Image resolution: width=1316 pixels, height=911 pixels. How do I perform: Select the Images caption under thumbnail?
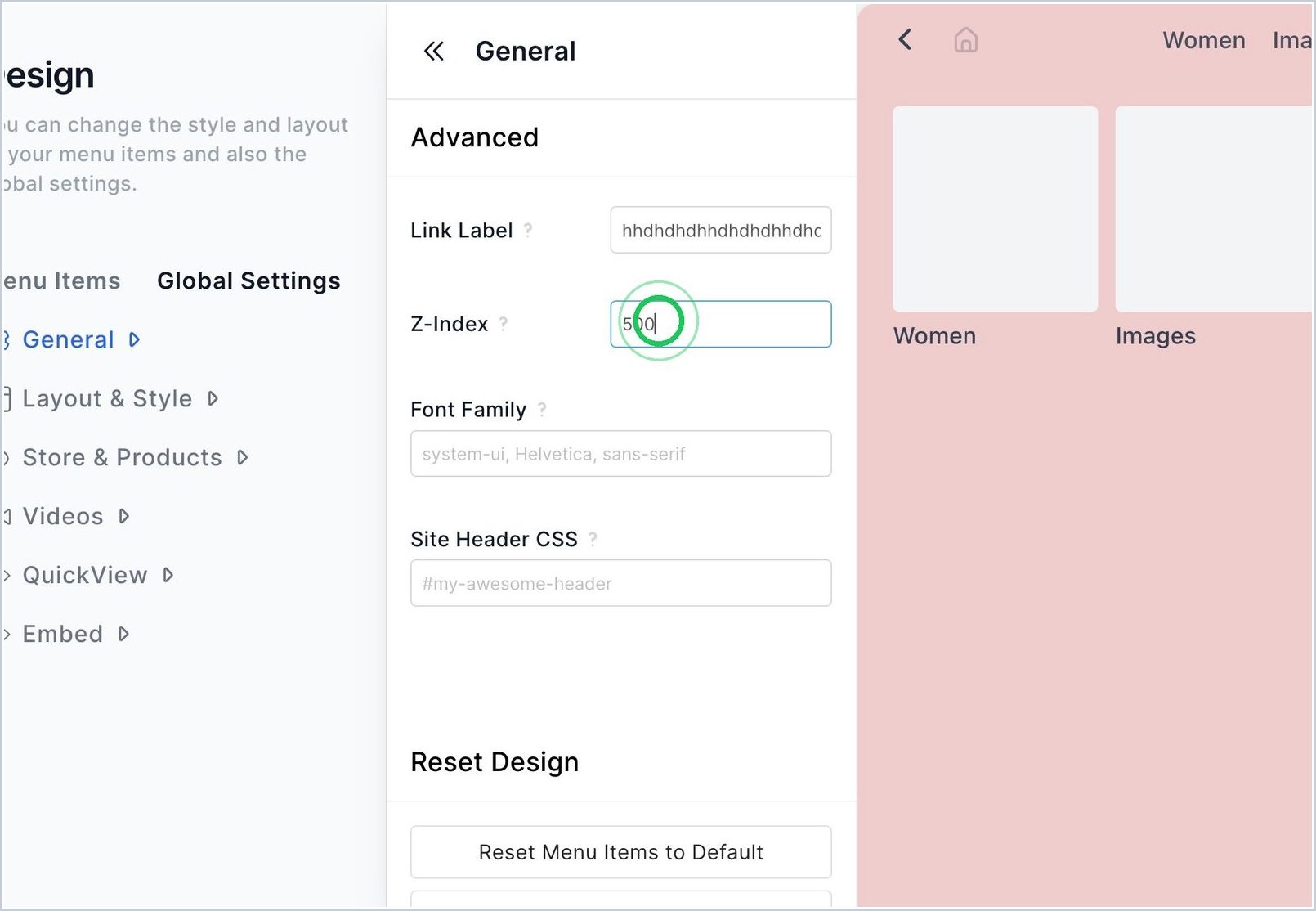[x=1156, y=336]
